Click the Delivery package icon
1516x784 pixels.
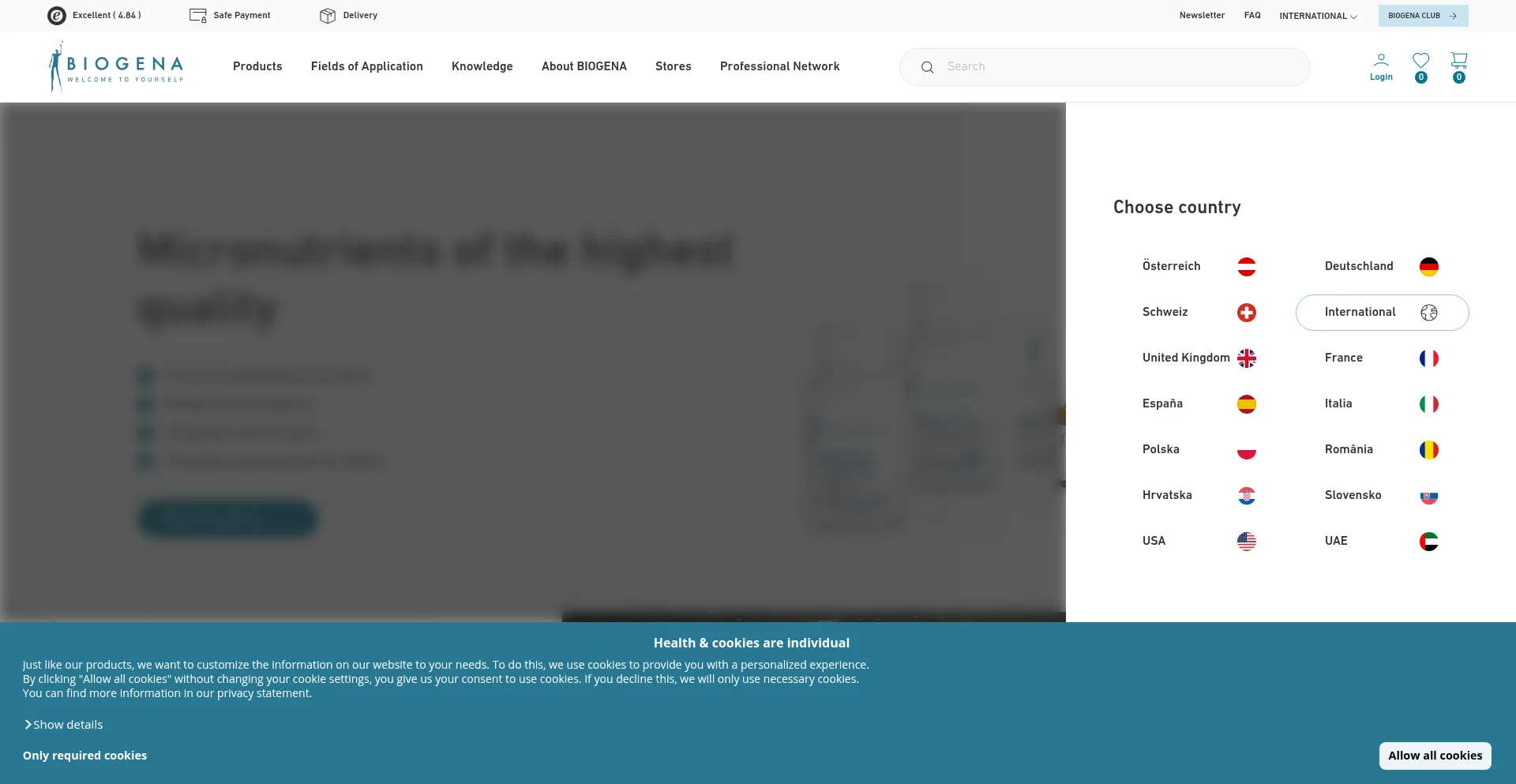[x=328, y=16]
